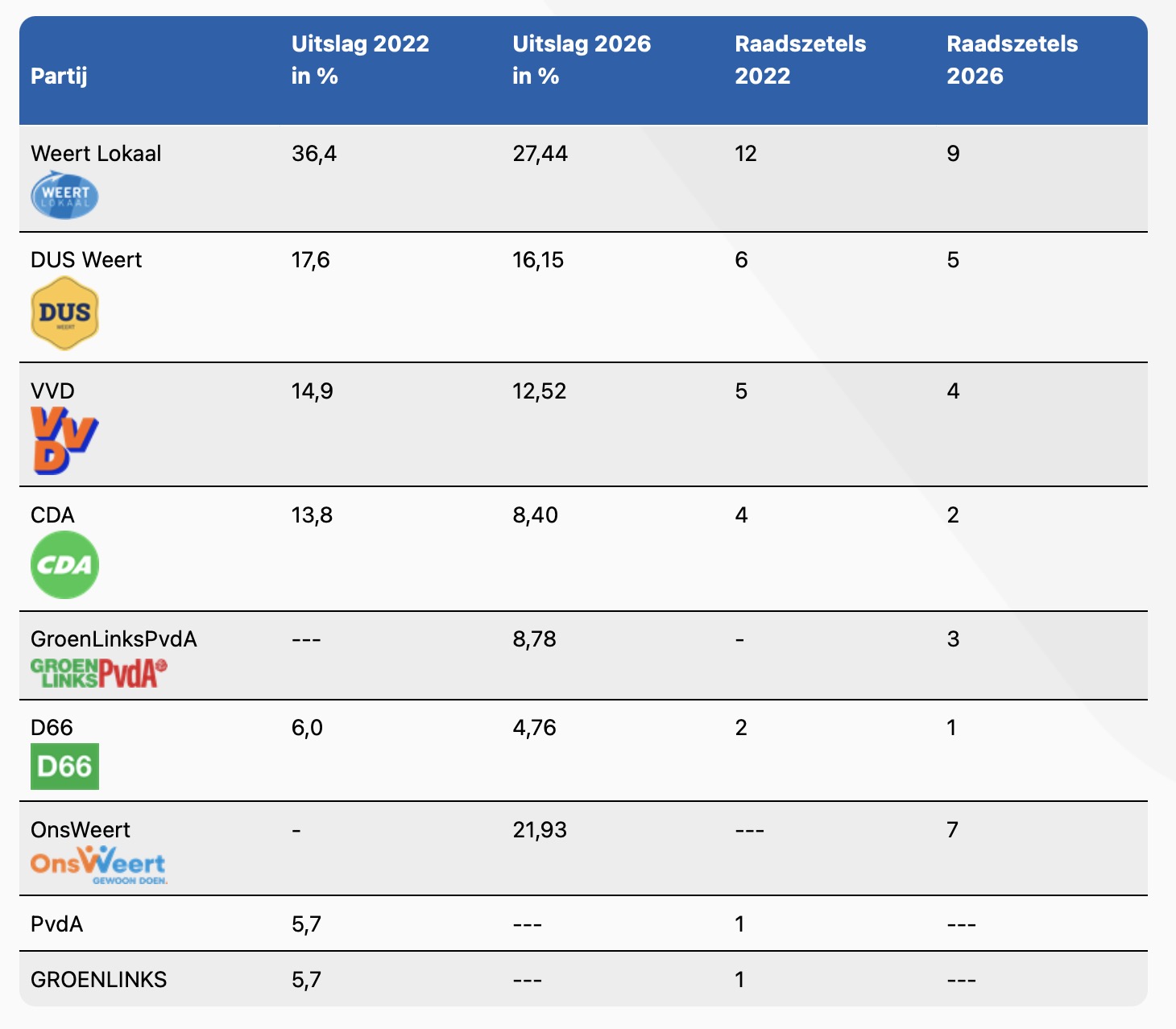
Task: Select the PvdA row label
Action: pos(57,924)
